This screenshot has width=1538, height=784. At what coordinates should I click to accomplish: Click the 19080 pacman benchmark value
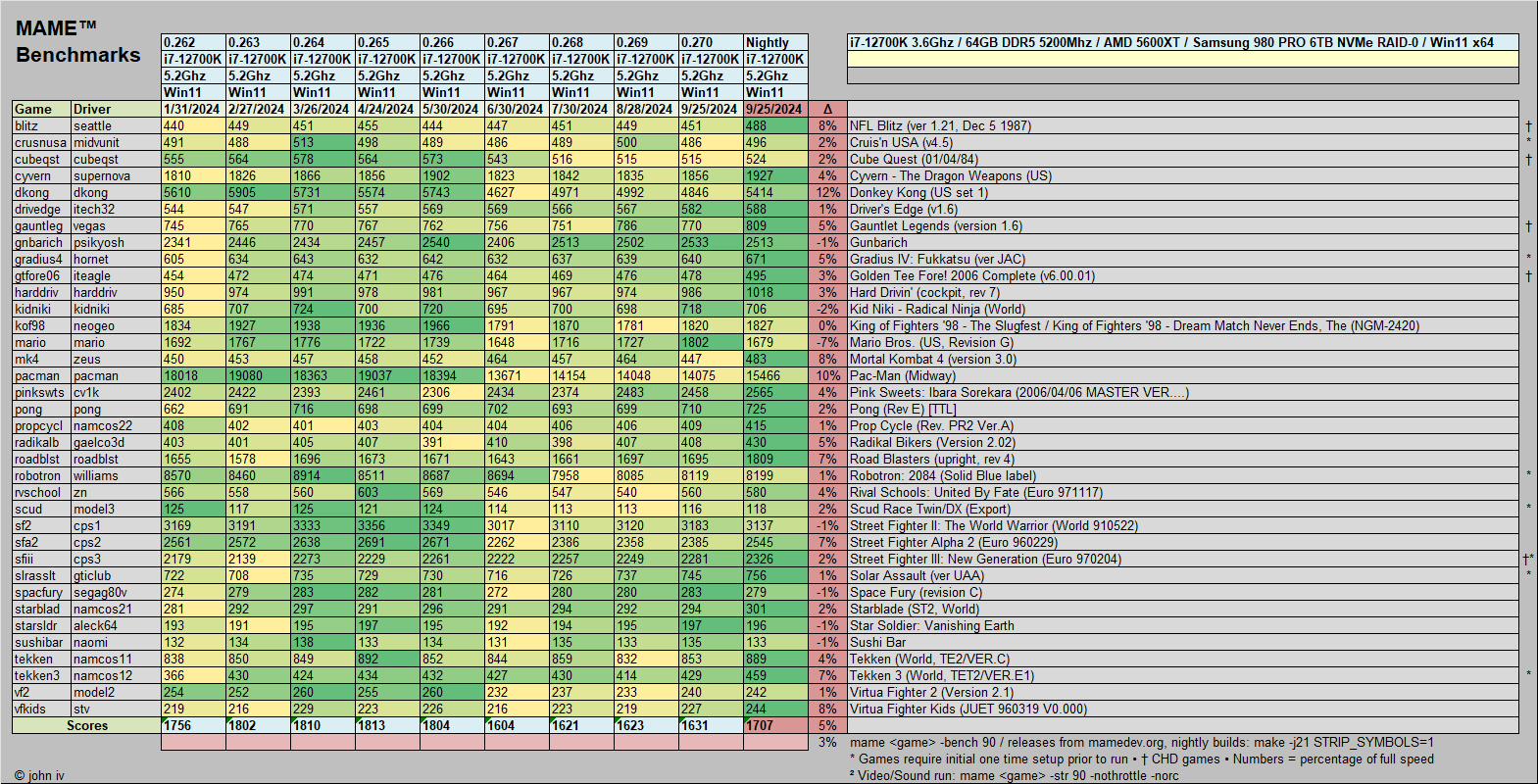point(258,376)
